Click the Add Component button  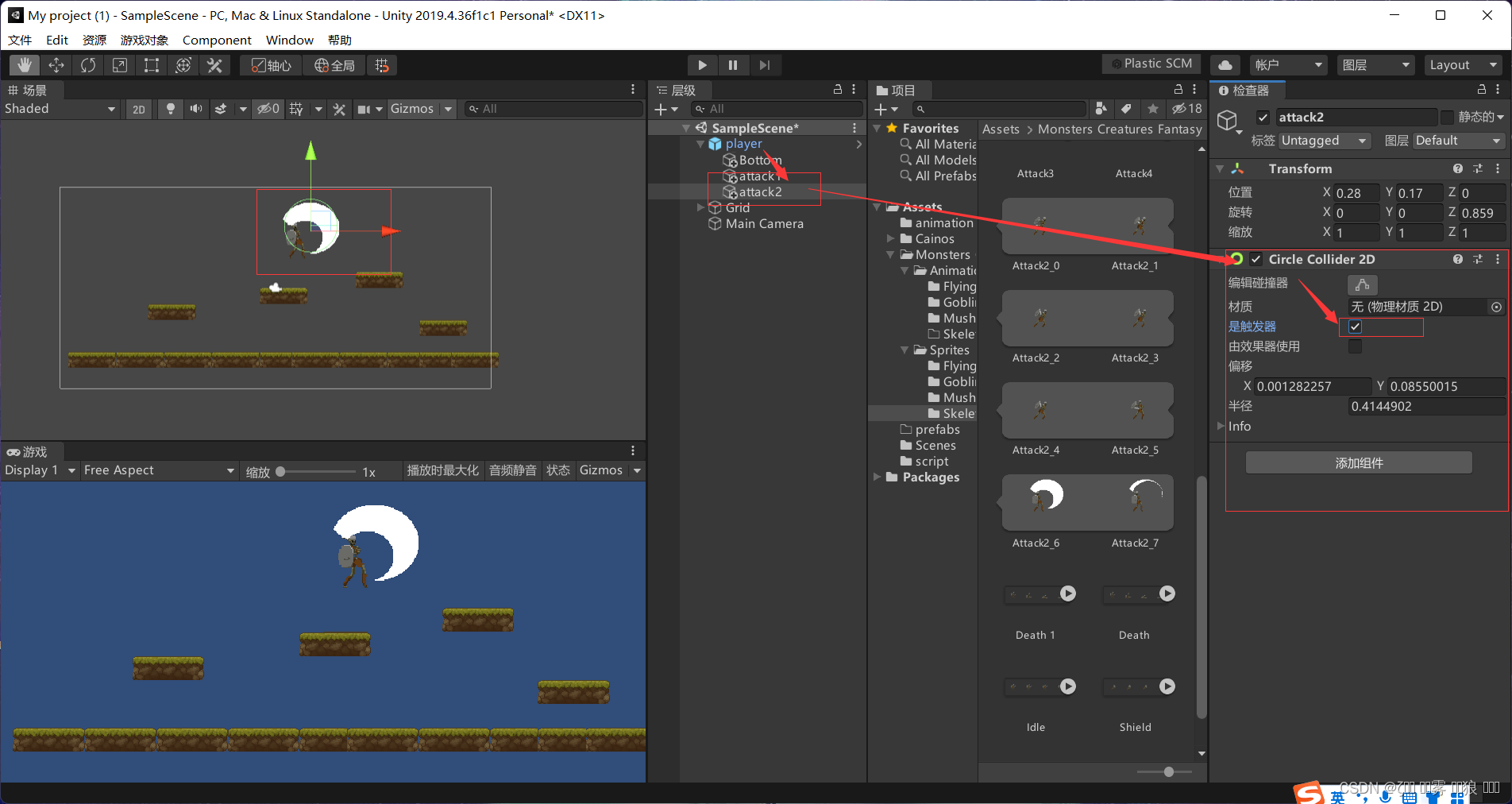tap(1359, 462)
